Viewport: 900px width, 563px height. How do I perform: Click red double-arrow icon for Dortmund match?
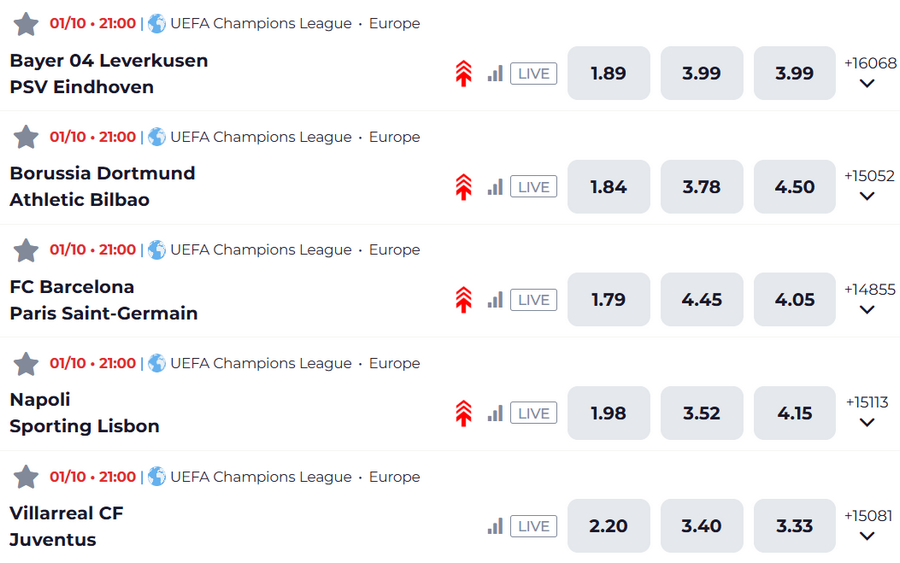pos(463,187)
